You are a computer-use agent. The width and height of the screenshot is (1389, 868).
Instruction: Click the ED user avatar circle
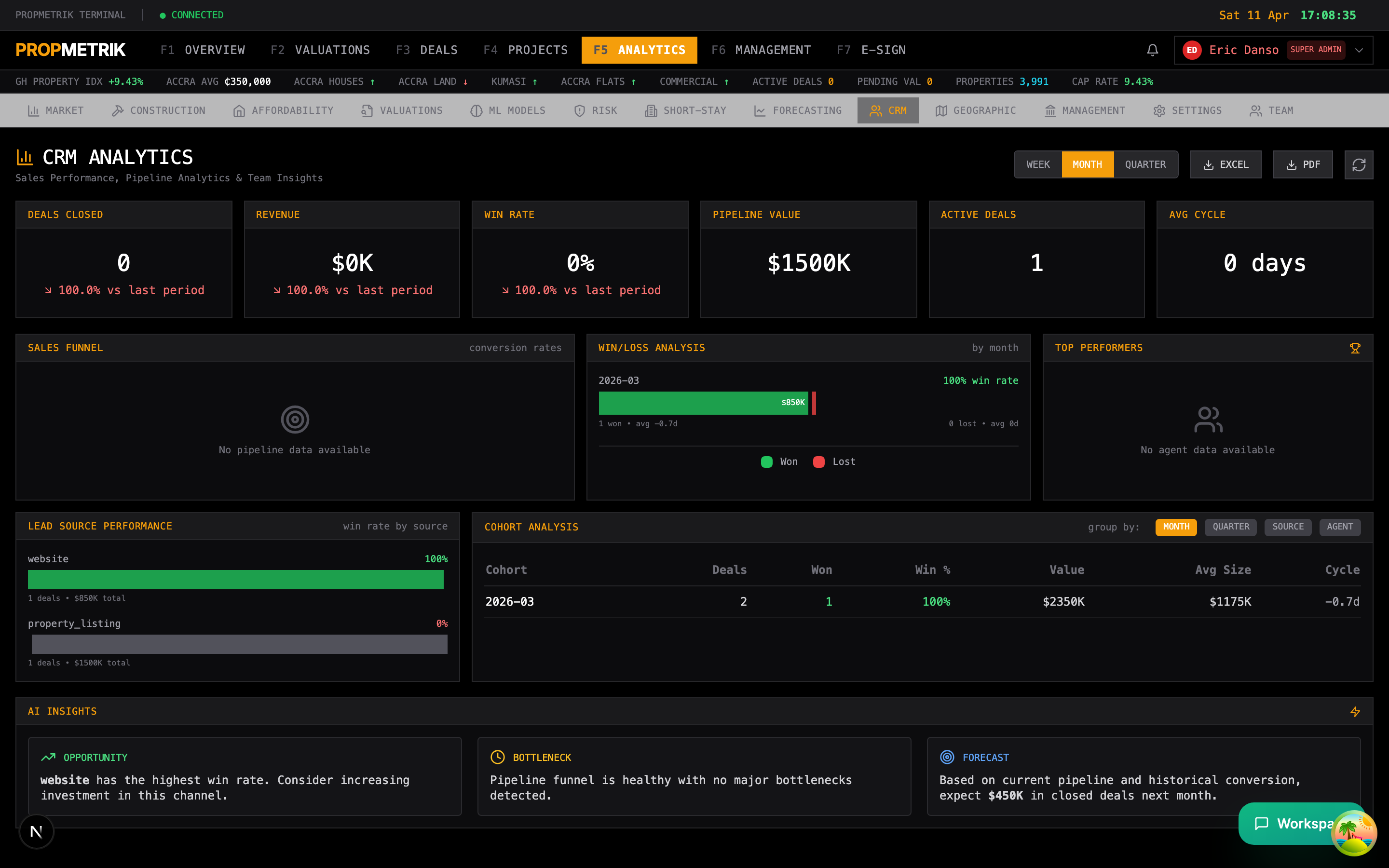pyautogui.click(x=1192, y=50)
